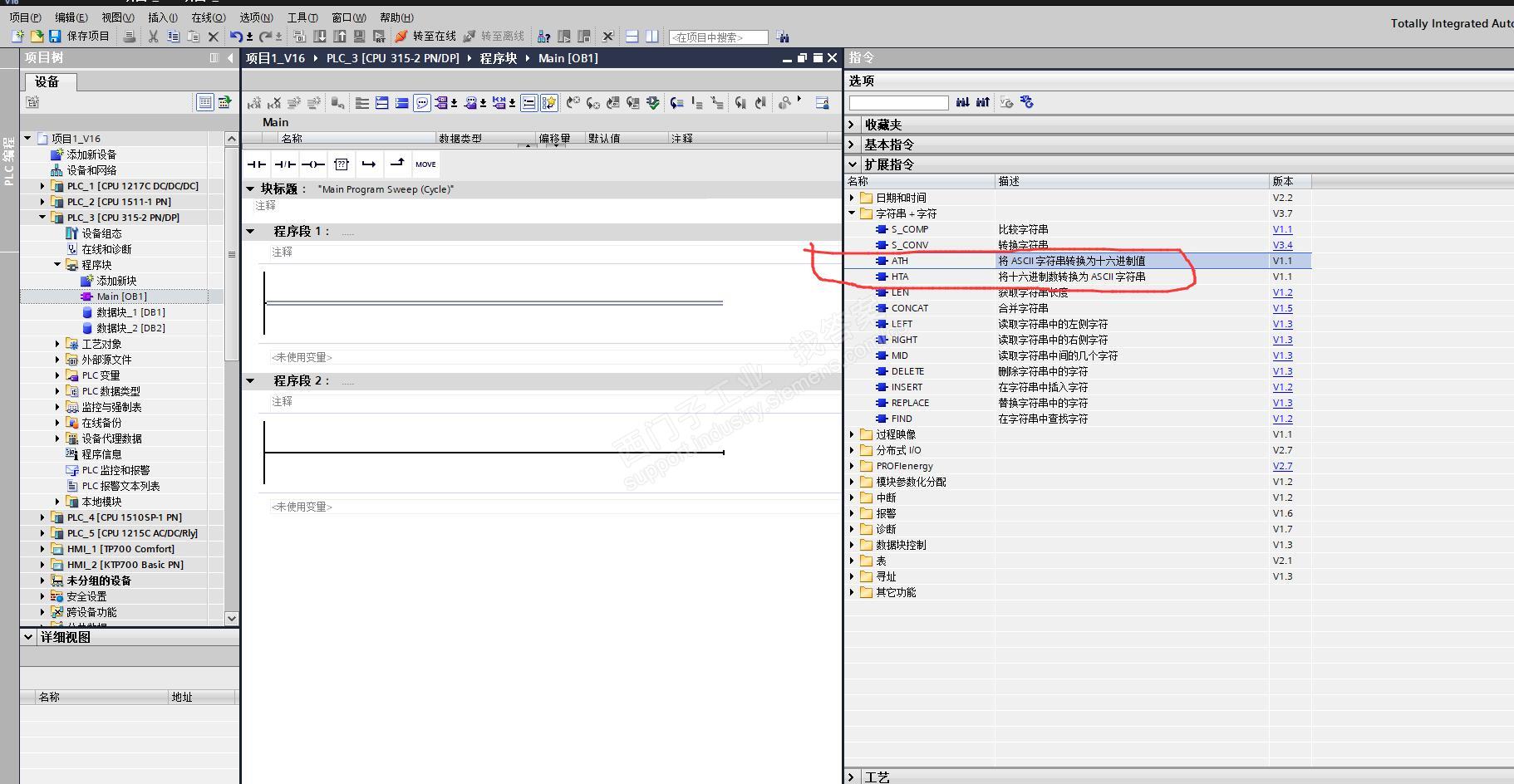Image resolution: width=1514 pixels, height=784 pixels.
Task: Open the 工具(T) menu
Action: (x=302, y=17)
